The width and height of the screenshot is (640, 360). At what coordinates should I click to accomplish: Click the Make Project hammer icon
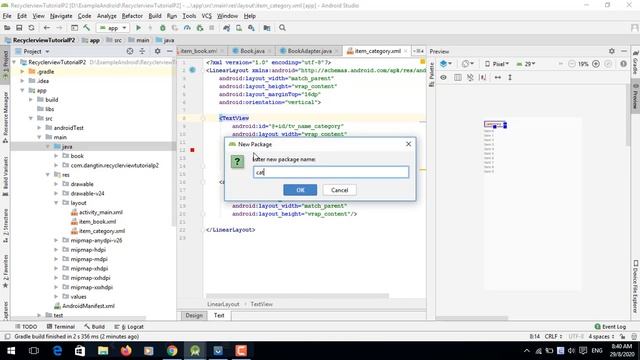(x=87, y=28)
